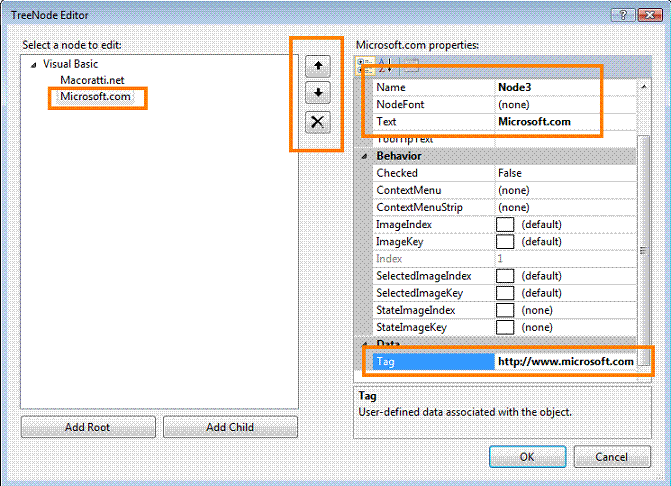The height and width of the screenshot is (486, 671).
Task: Select the ImageIndex property label
Action: (x=404, y=224)
